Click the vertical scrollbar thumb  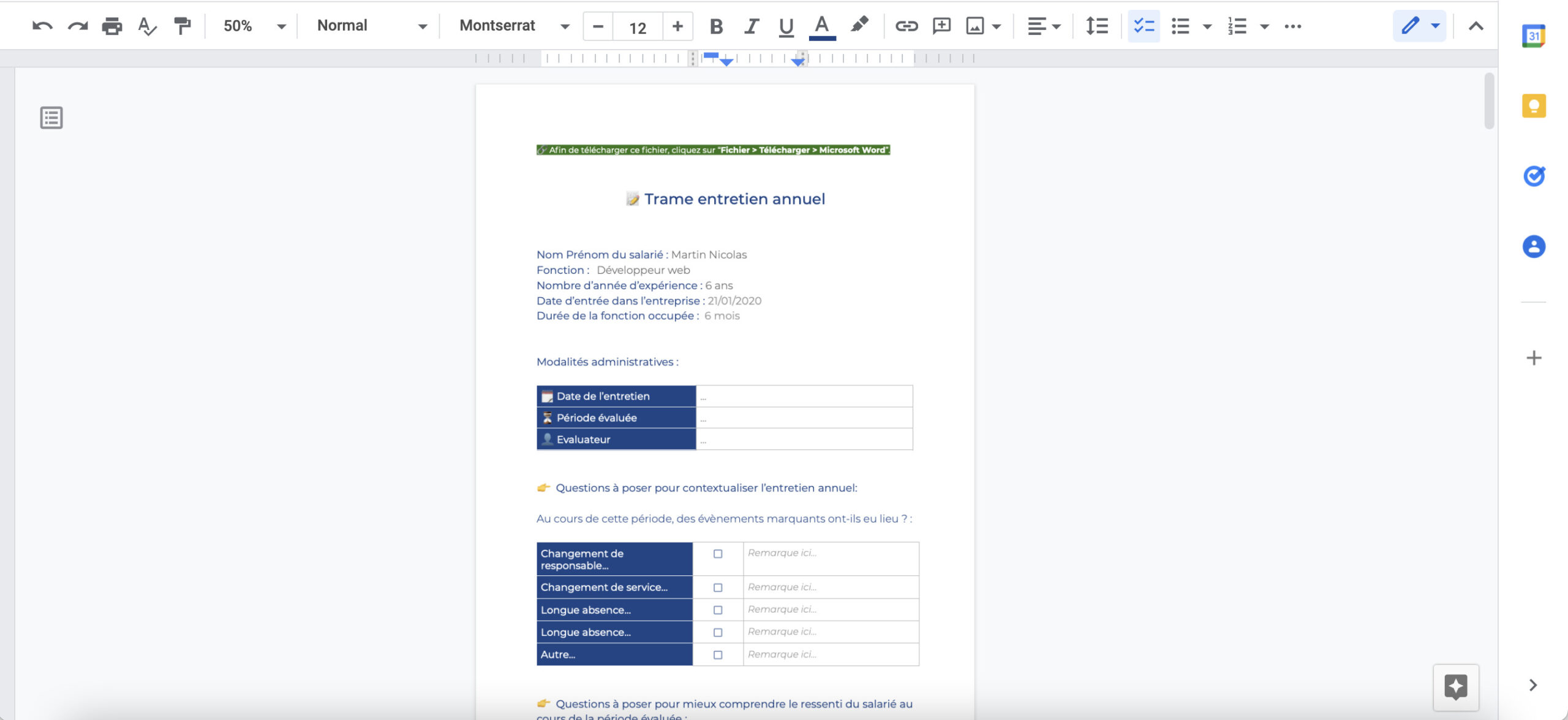coord(1489,101)
